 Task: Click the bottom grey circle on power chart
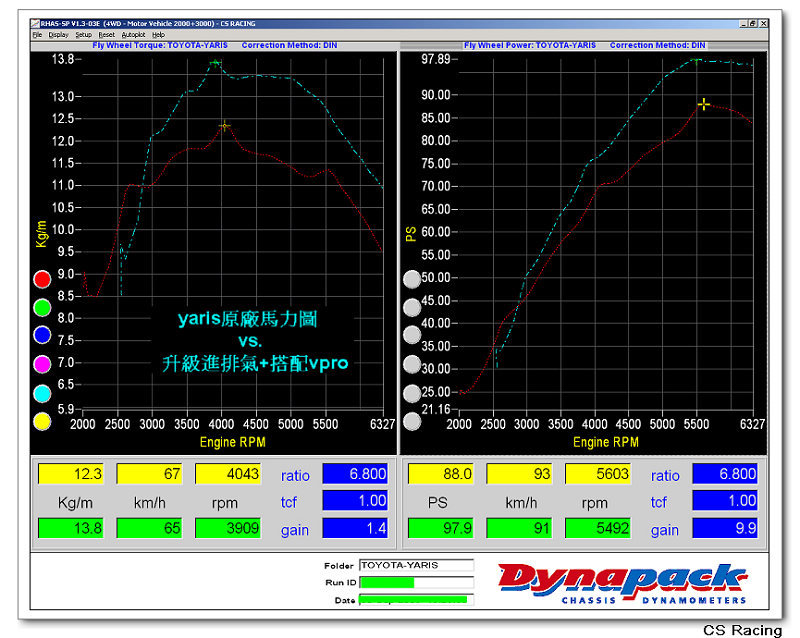point(412,422)
